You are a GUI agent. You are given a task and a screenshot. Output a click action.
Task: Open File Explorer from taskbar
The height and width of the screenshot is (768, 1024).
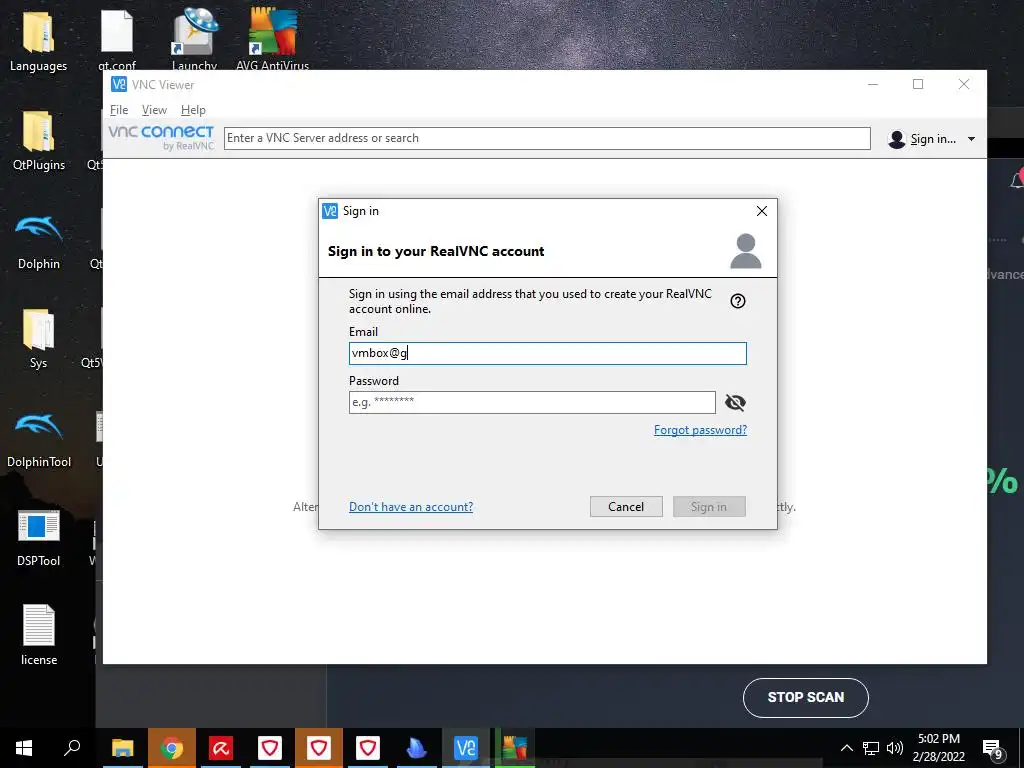point(122,748)
